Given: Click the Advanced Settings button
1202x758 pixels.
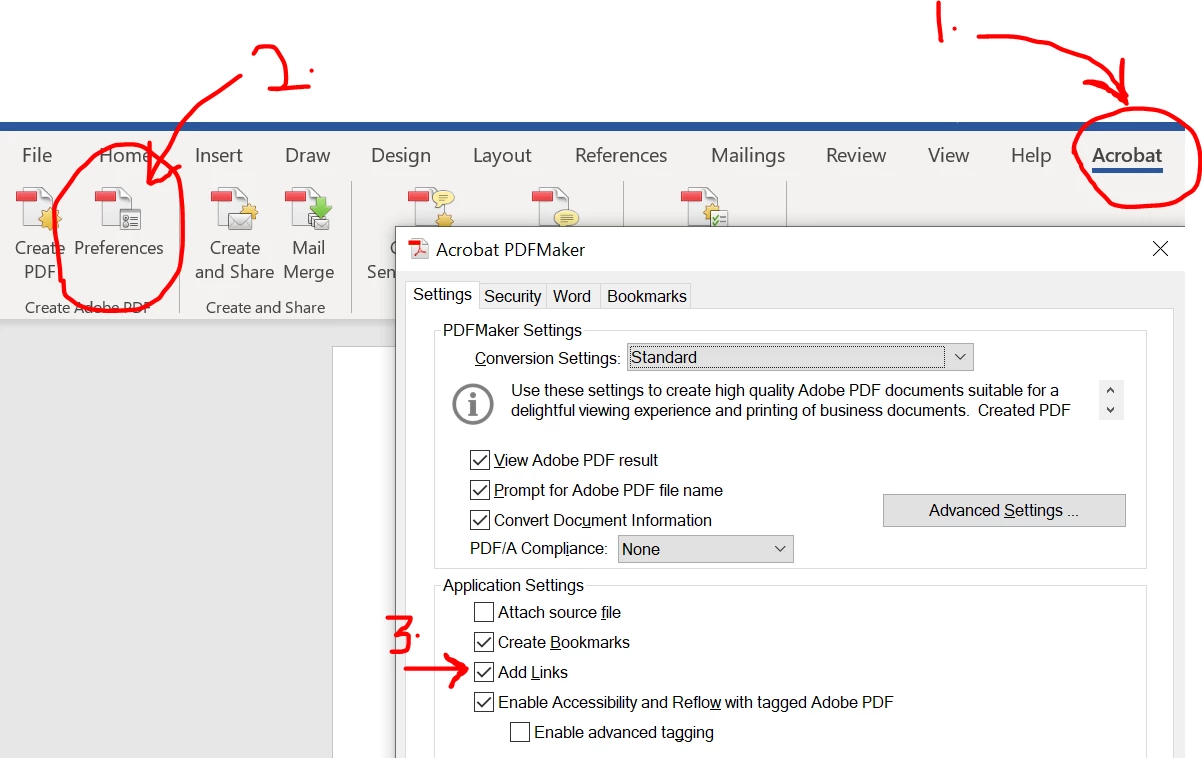Looking at the screenshot, I should coord(1004,510).
